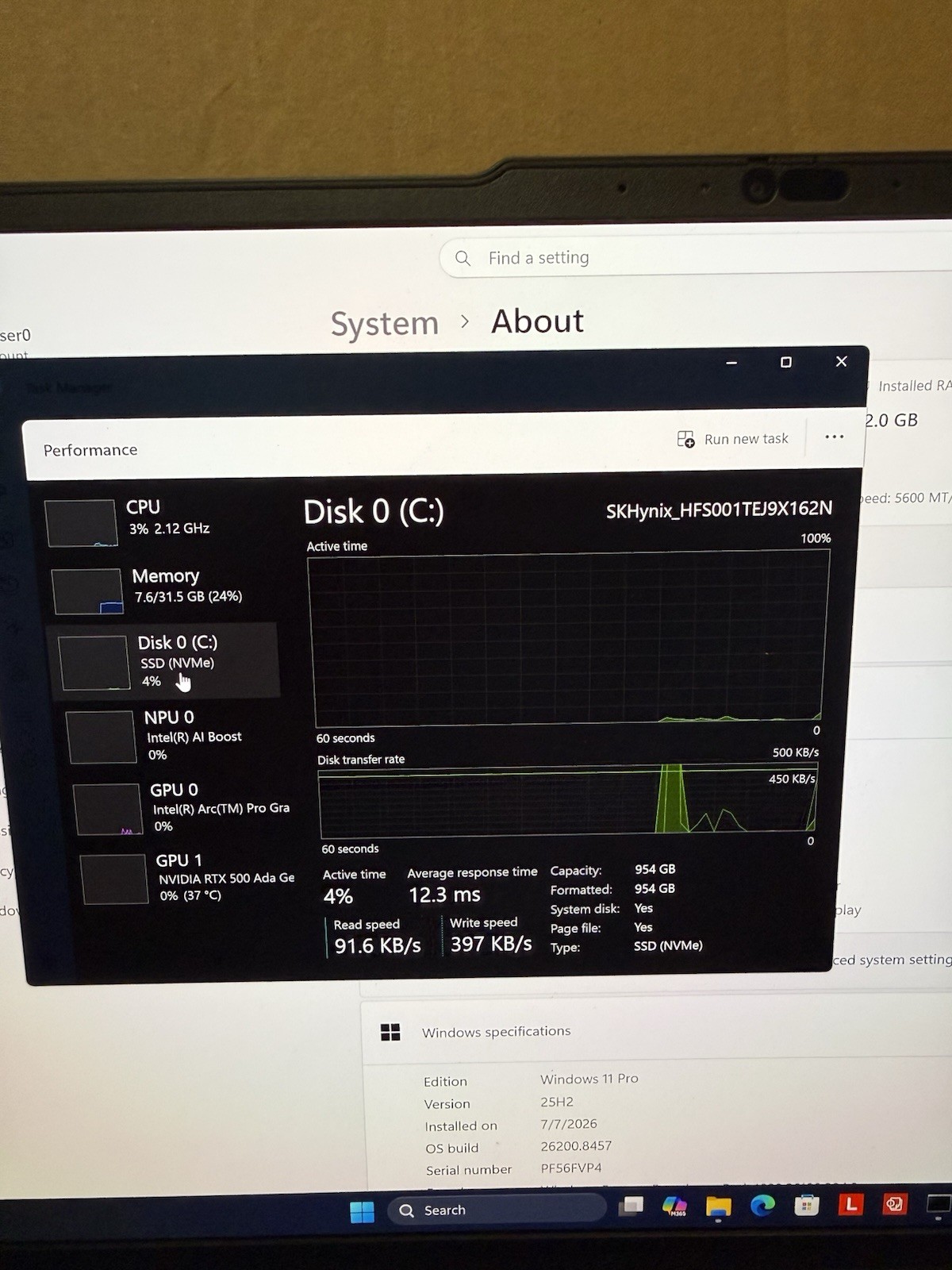This screenshot has height=1270, width=952.
Task: Click the Installed on 7/7/2026 value
Action: click(x=569, y=1124)
